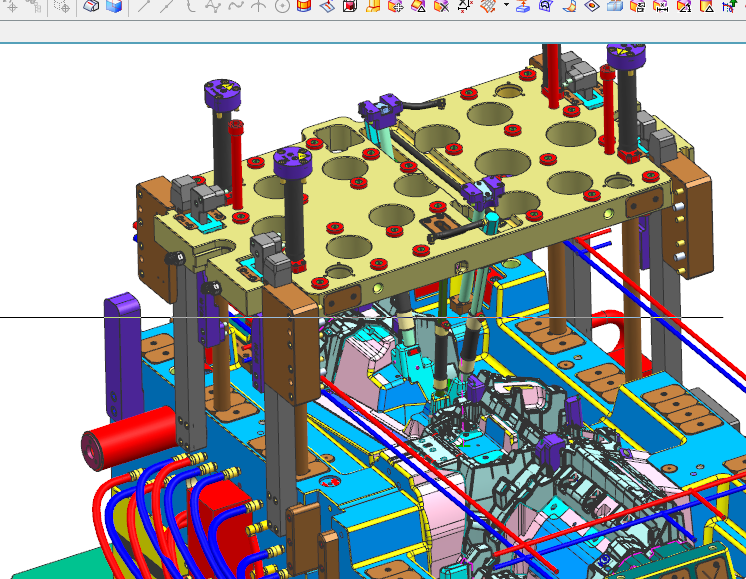Choose the line with midpoint tool
The width and height of the screenshot is (746, 579).
click(167, 6)
